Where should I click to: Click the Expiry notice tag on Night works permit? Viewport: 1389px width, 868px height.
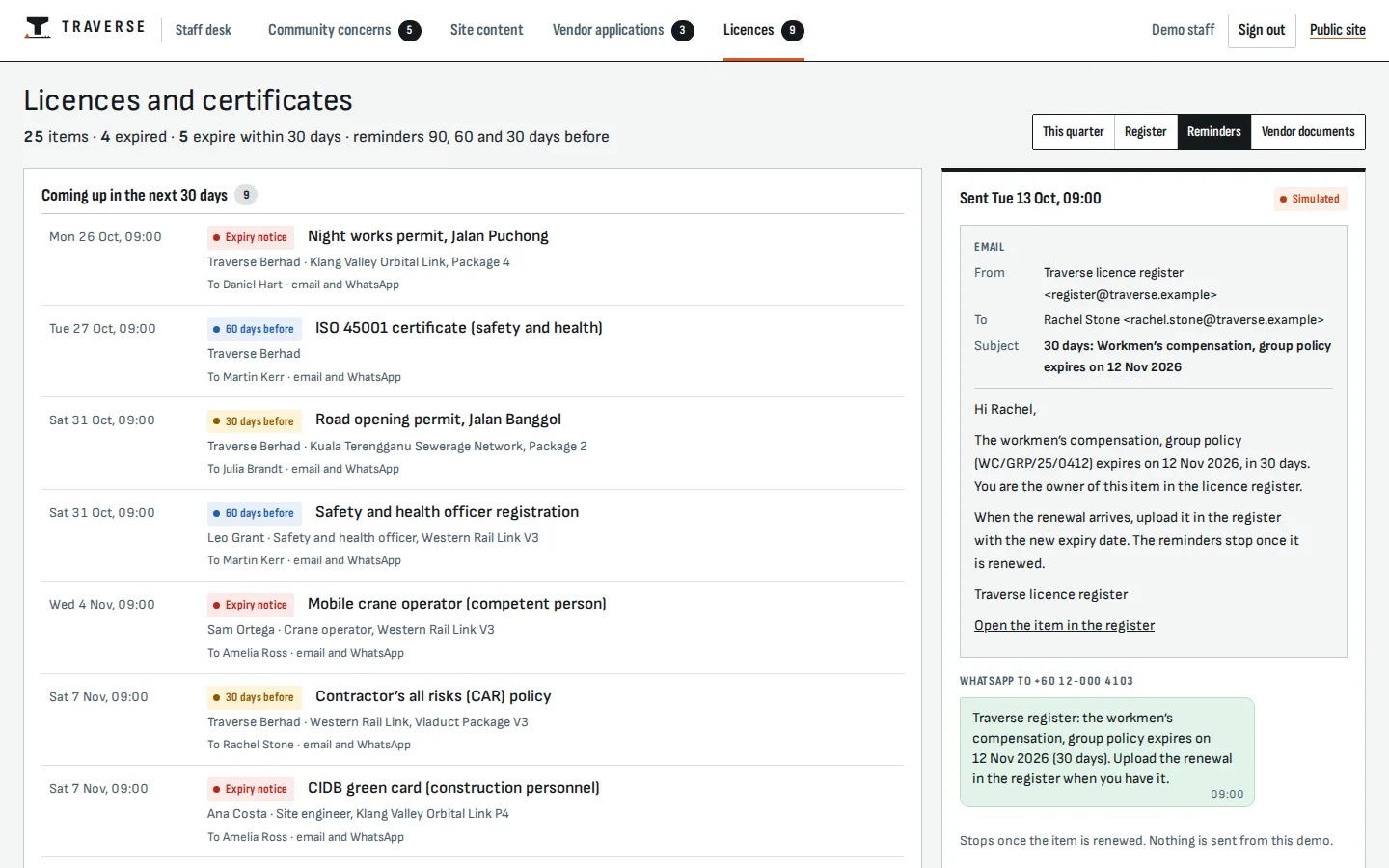tap(251, 237)
